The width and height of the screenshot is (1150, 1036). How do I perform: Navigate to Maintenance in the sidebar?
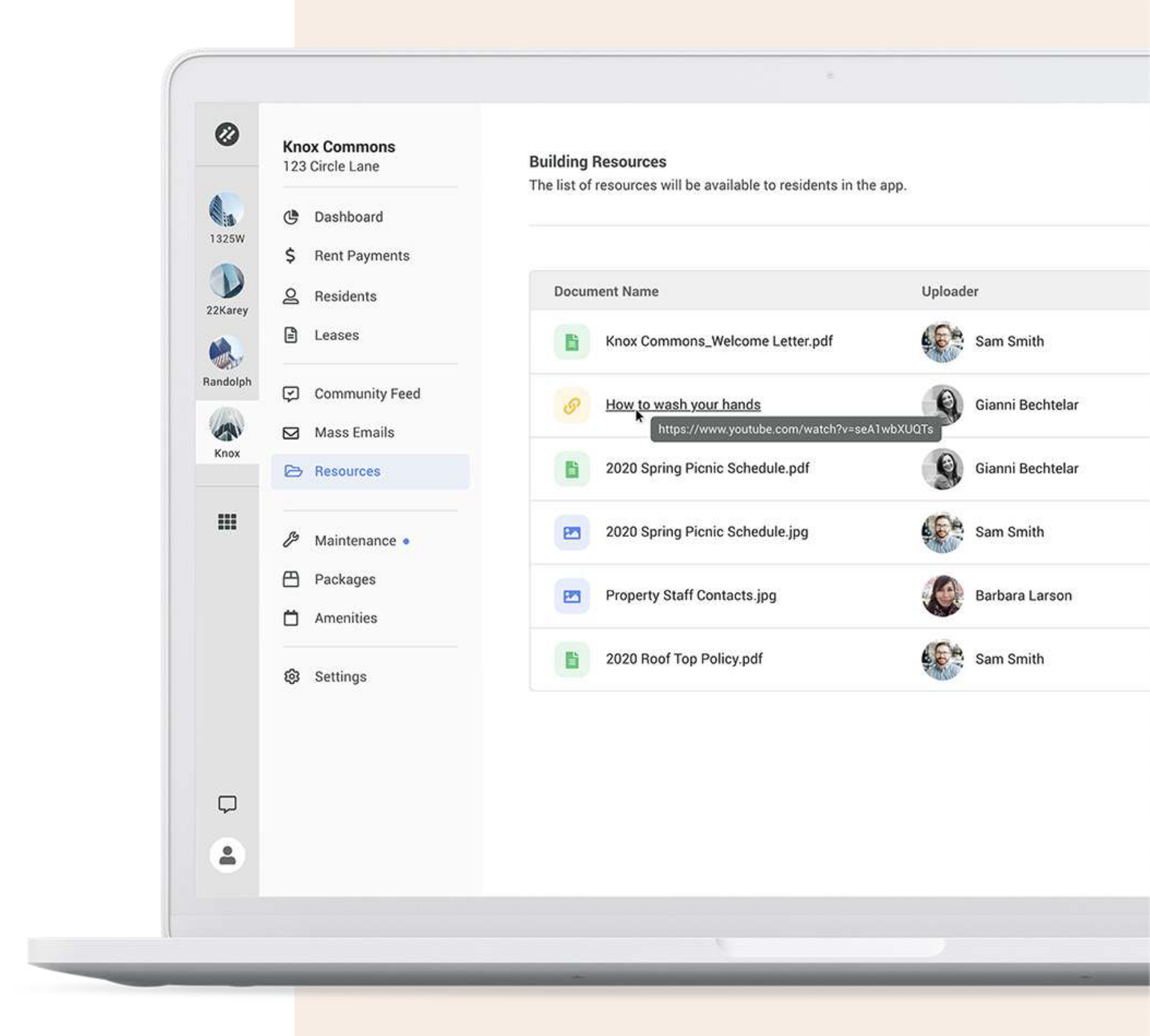click(354, 541)
